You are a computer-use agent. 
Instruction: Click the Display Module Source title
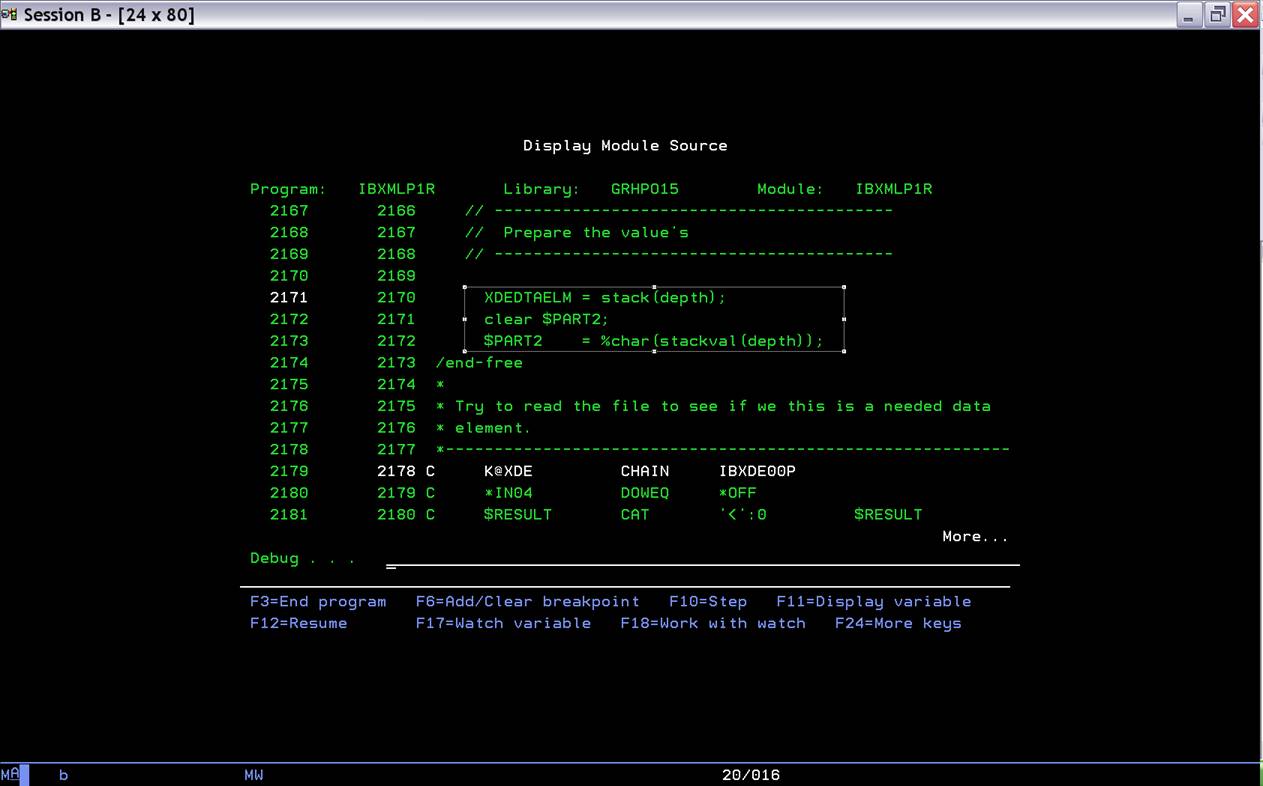[x=625, y=146]
